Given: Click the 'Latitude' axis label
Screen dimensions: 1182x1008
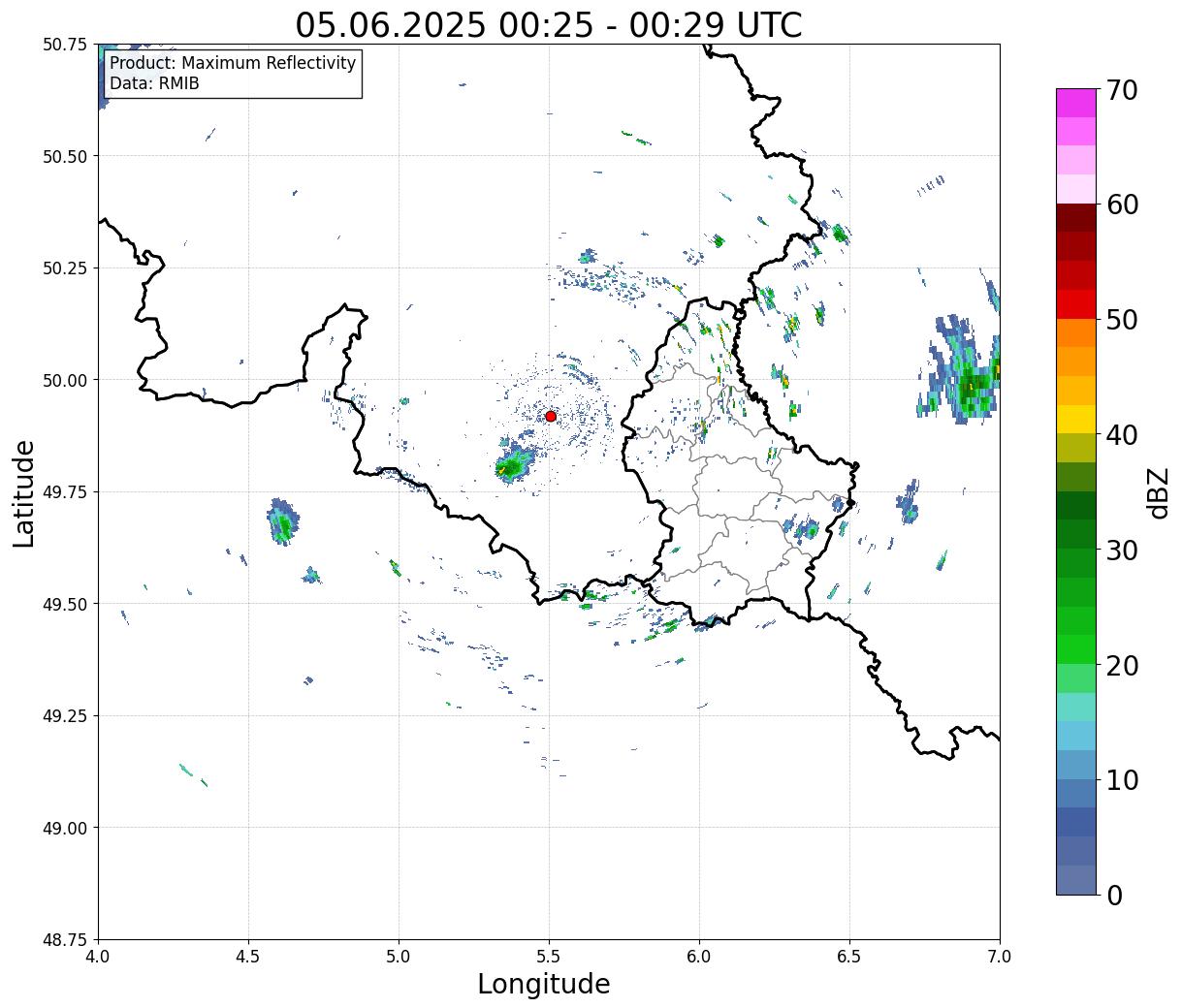Looking at the screenshot, I should (24, 493).
